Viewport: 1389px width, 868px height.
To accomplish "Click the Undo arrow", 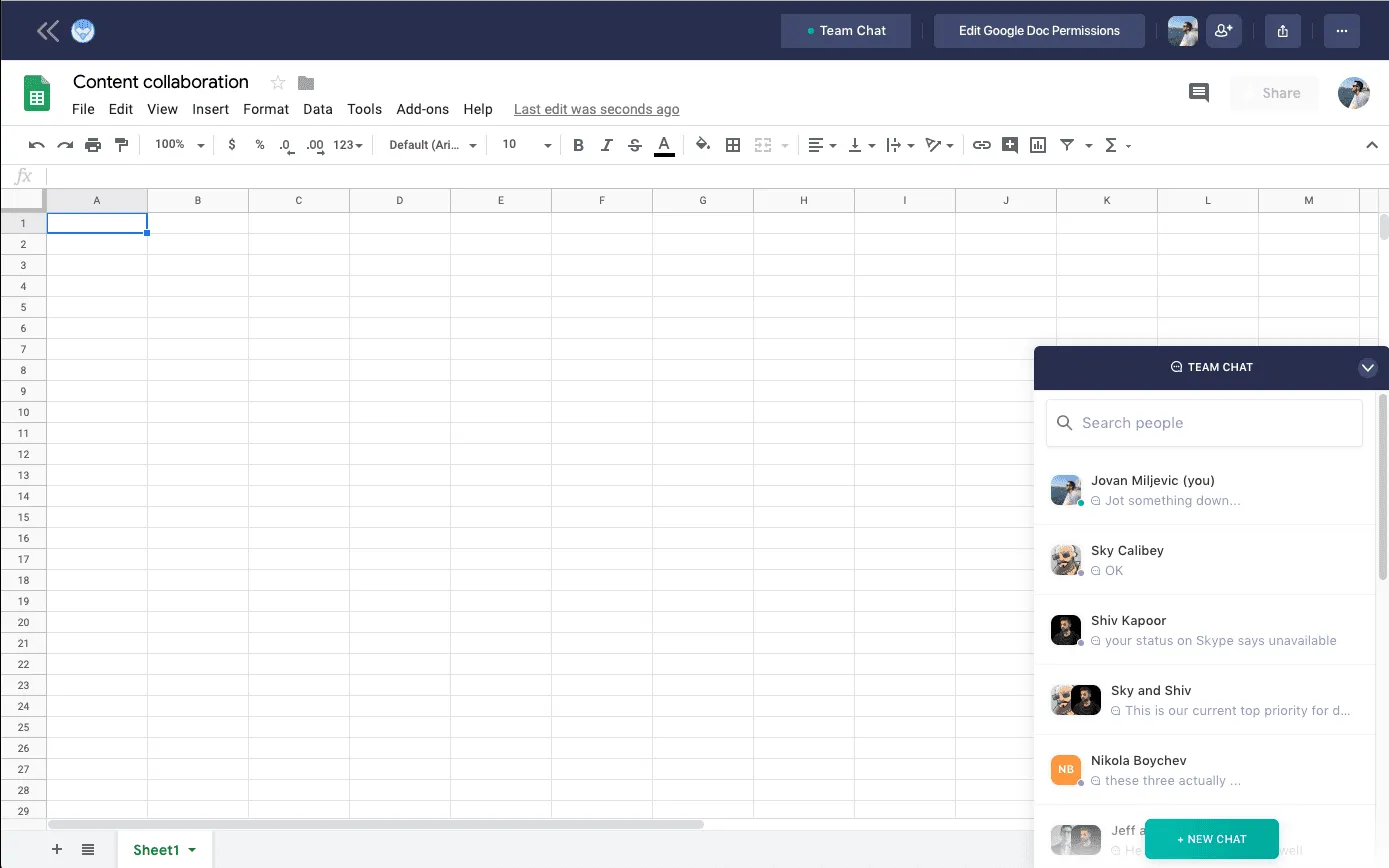I will click(x=36, y=145).
